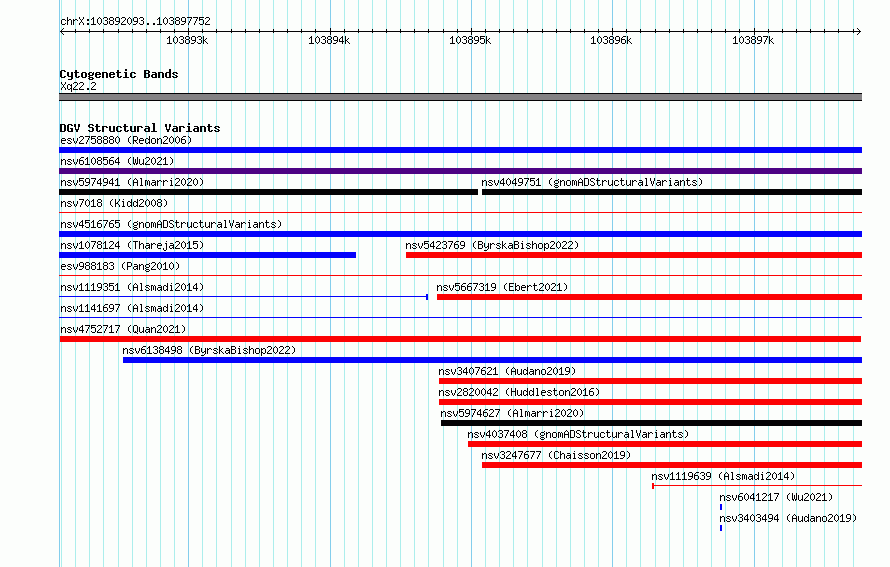890x567 pixels.
Task: Select the red nsv5667319 variant bar
Action: click(649, 297)
